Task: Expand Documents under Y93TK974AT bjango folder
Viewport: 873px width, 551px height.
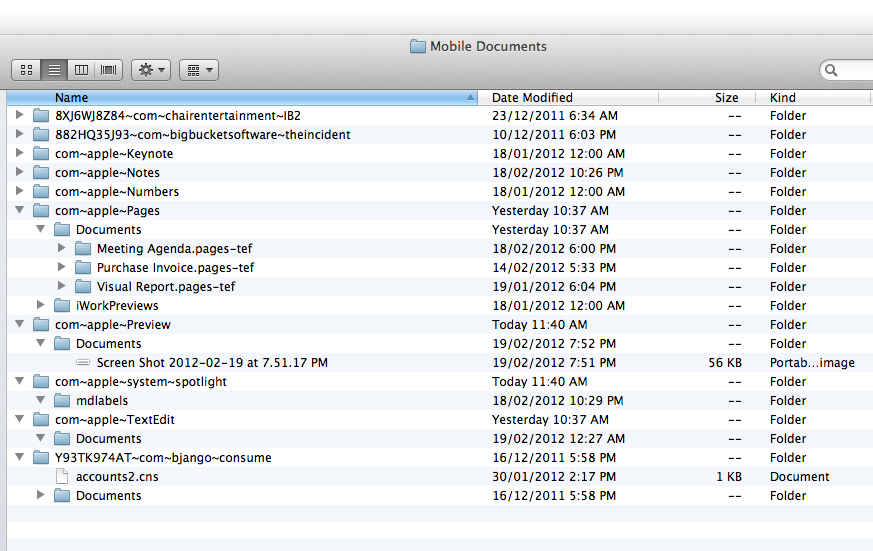Action: [x=41, y=495]
